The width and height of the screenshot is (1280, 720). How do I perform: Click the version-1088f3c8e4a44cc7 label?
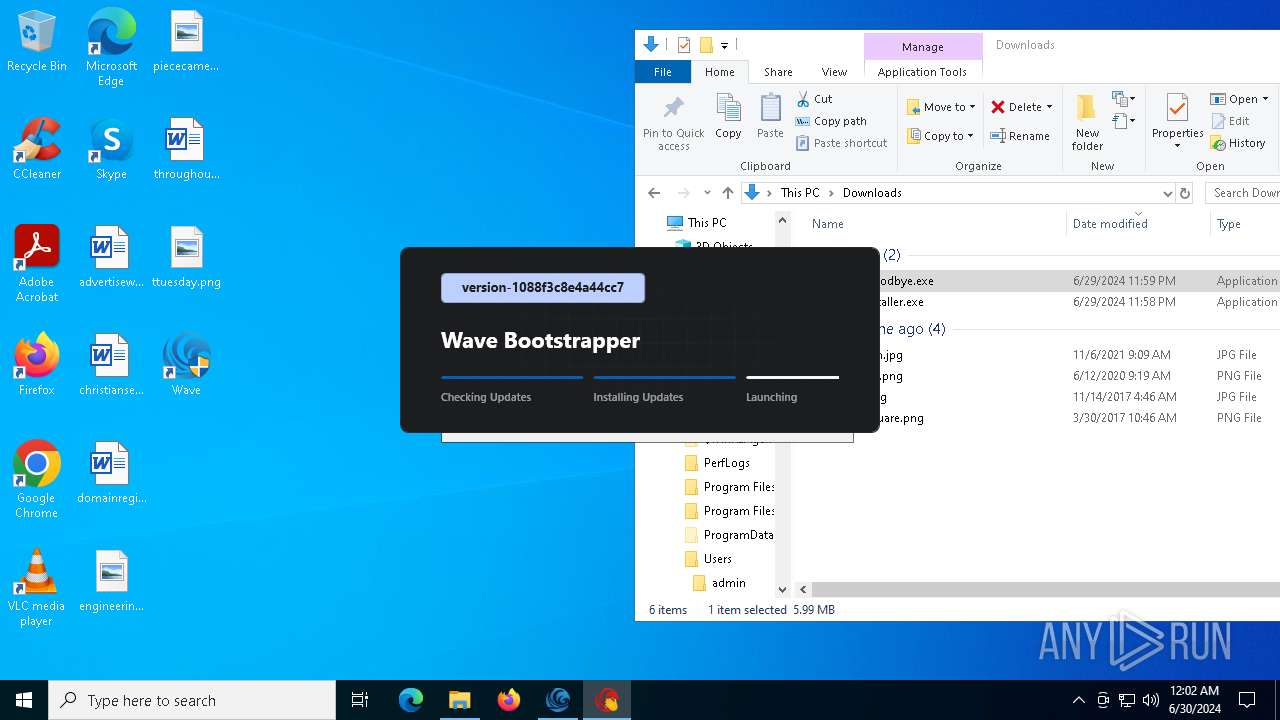[x=543, y=288]
